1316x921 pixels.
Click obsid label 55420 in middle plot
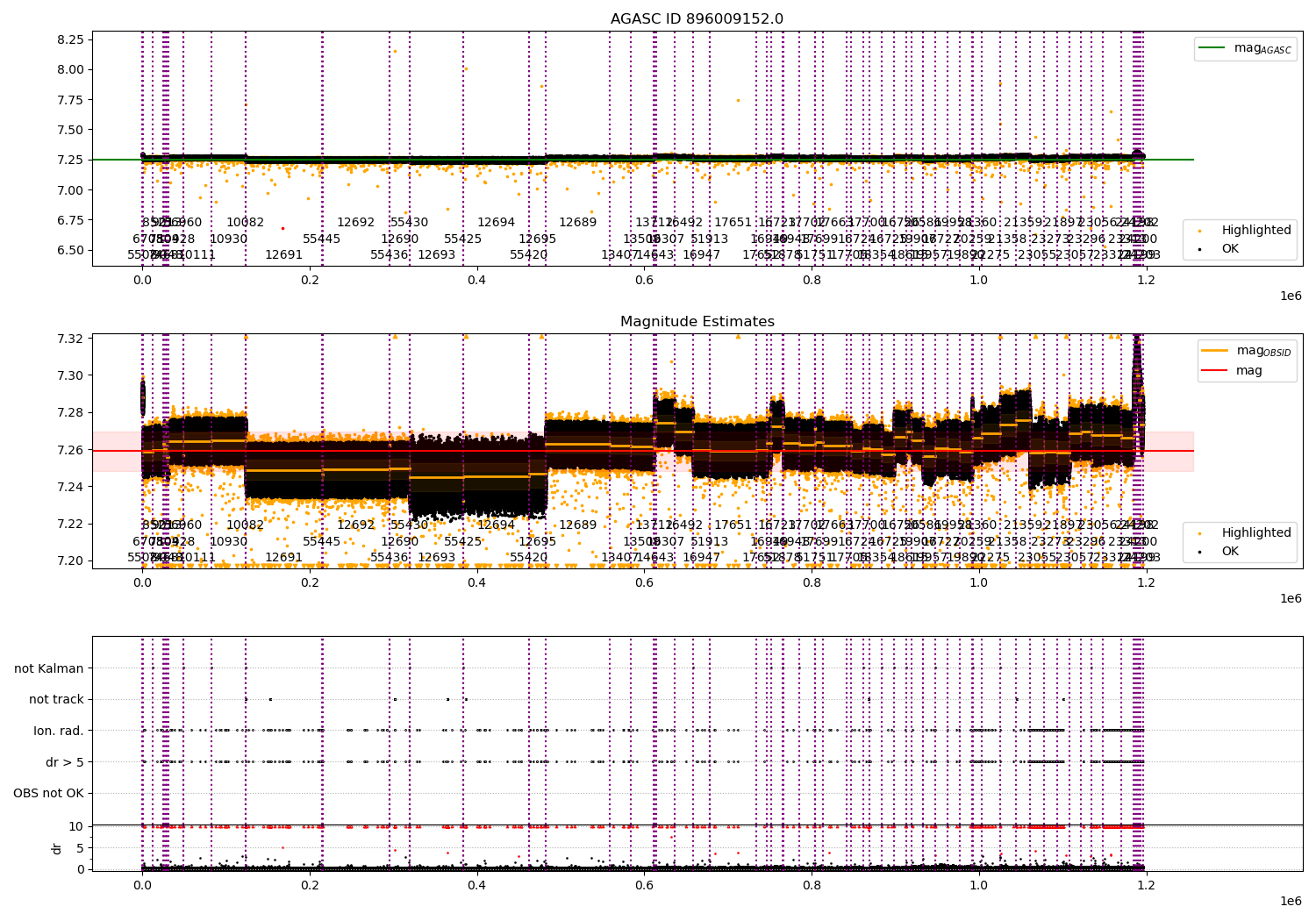coord(528,558)
